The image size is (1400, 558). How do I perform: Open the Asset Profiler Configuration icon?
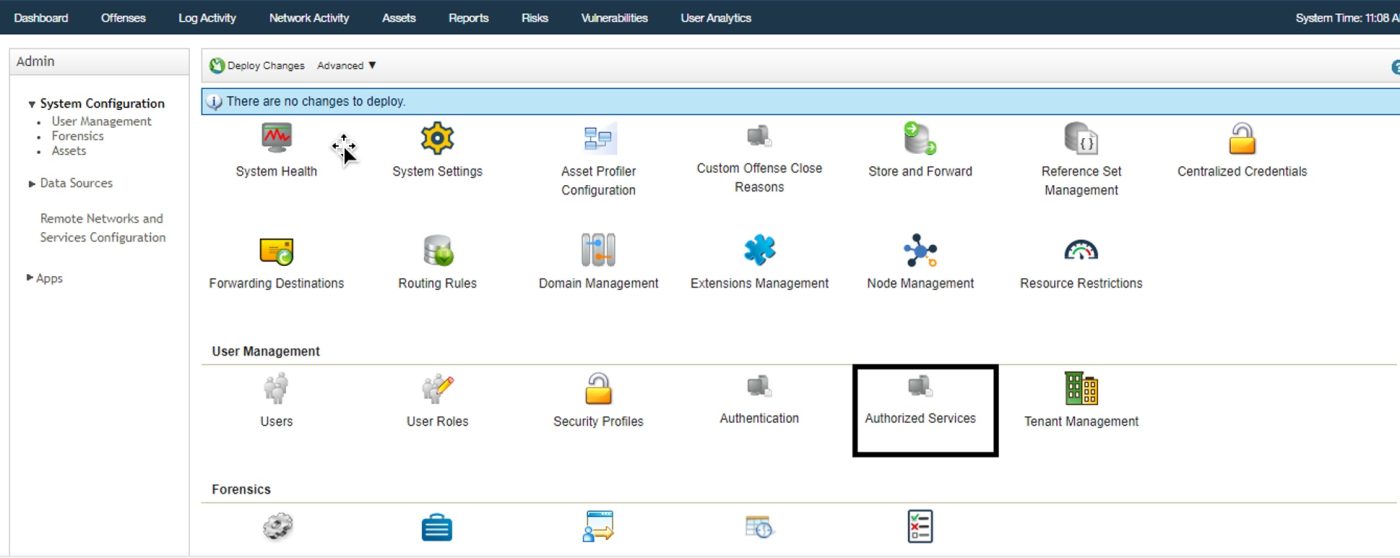(599, 138)
